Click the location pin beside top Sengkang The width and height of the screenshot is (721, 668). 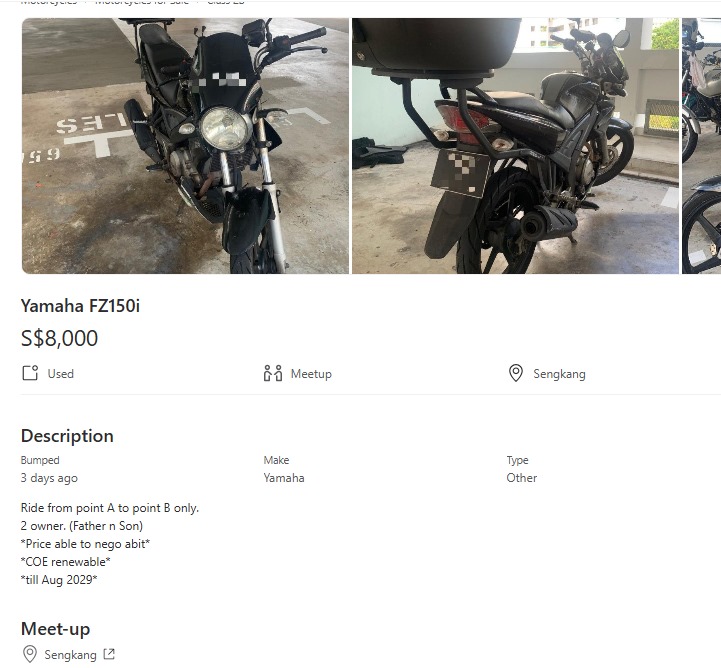[516, 373]
